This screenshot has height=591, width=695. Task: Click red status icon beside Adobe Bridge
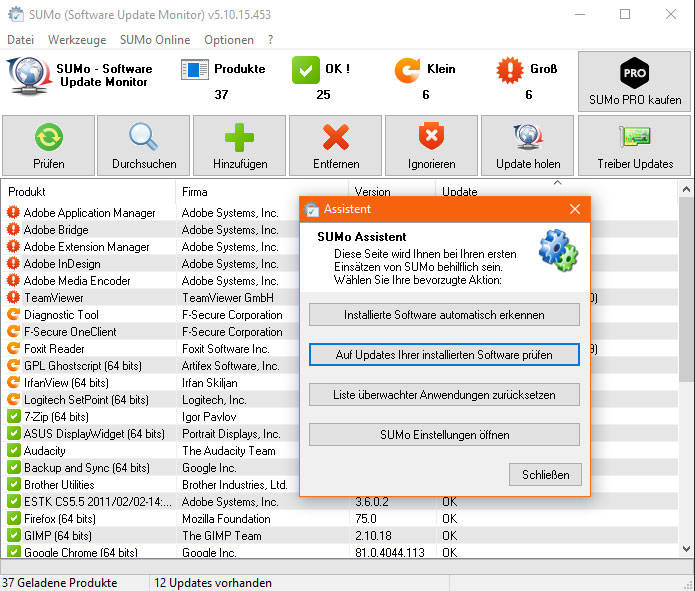(13, 229)
